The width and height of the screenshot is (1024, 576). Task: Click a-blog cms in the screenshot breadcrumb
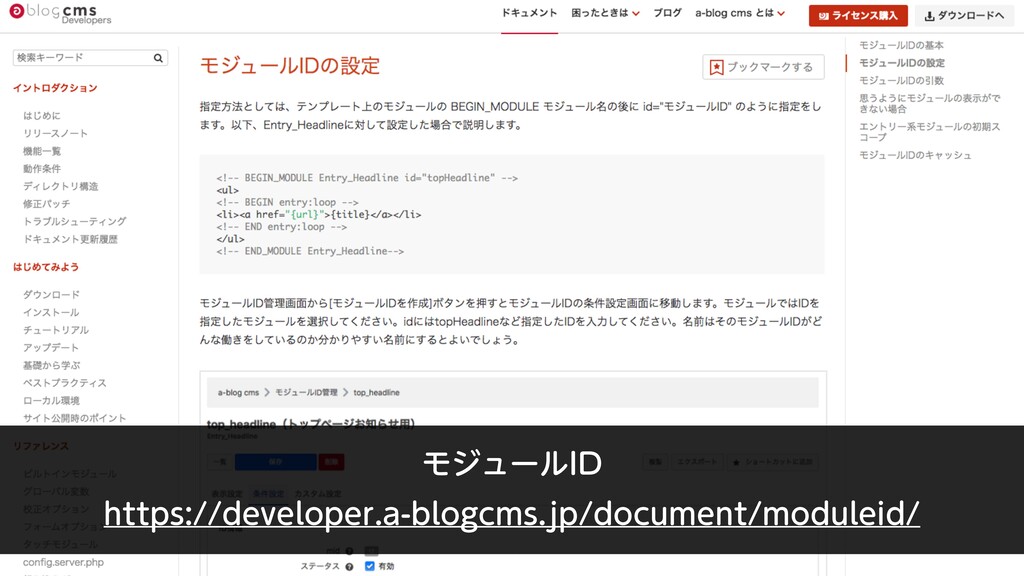coord(238,392)
